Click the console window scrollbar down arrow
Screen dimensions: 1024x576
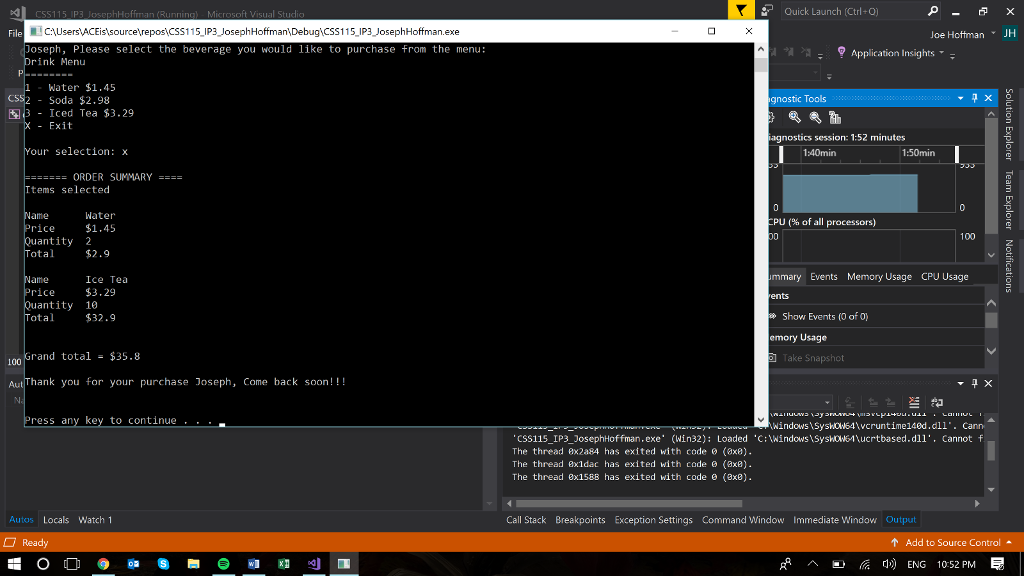pyautogui.click(x=761, y=421)
